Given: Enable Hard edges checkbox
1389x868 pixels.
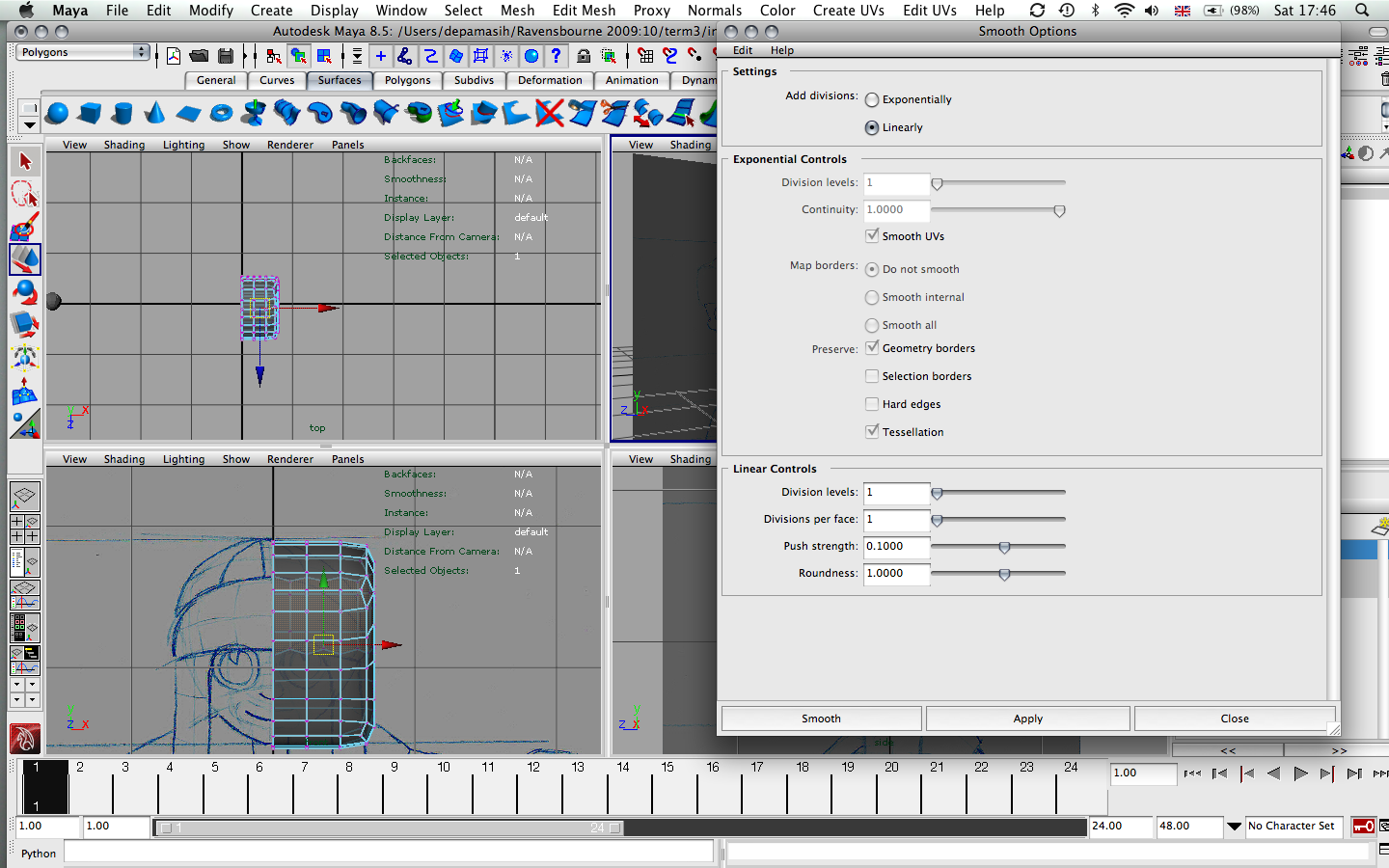Looking at the screenshot, I should coord(872,404).
